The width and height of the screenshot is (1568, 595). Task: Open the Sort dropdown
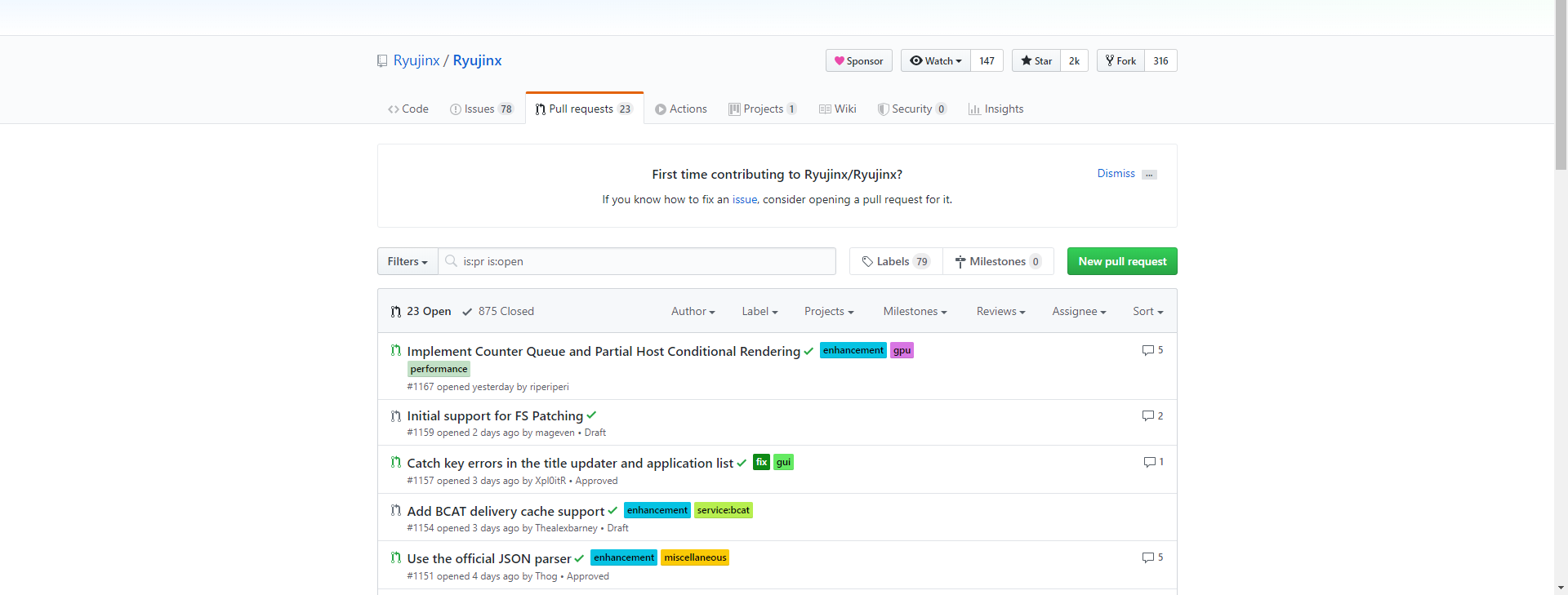[x=1147, y=311]
